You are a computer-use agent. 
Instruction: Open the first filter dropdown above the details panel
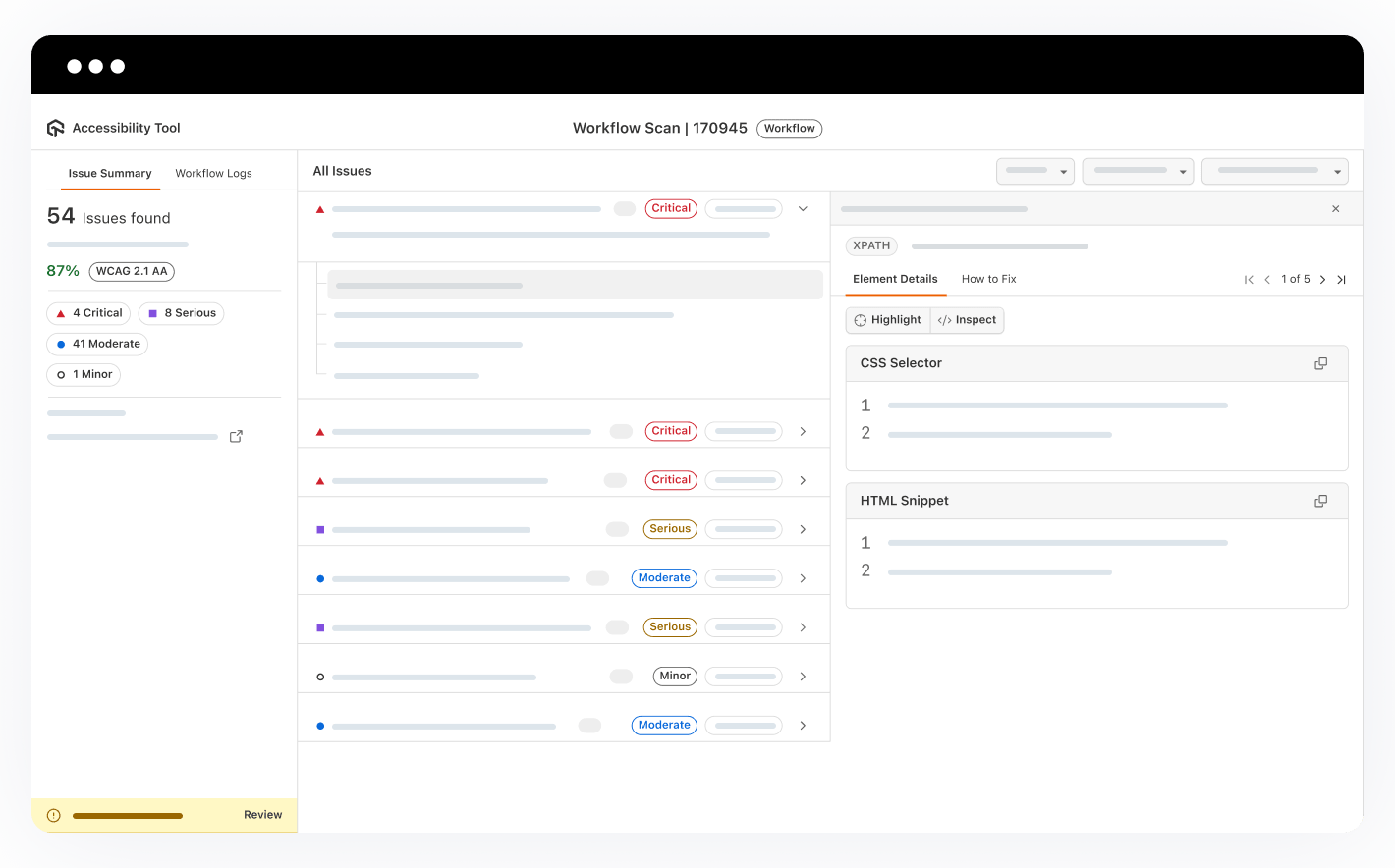tap(1034, 171)
